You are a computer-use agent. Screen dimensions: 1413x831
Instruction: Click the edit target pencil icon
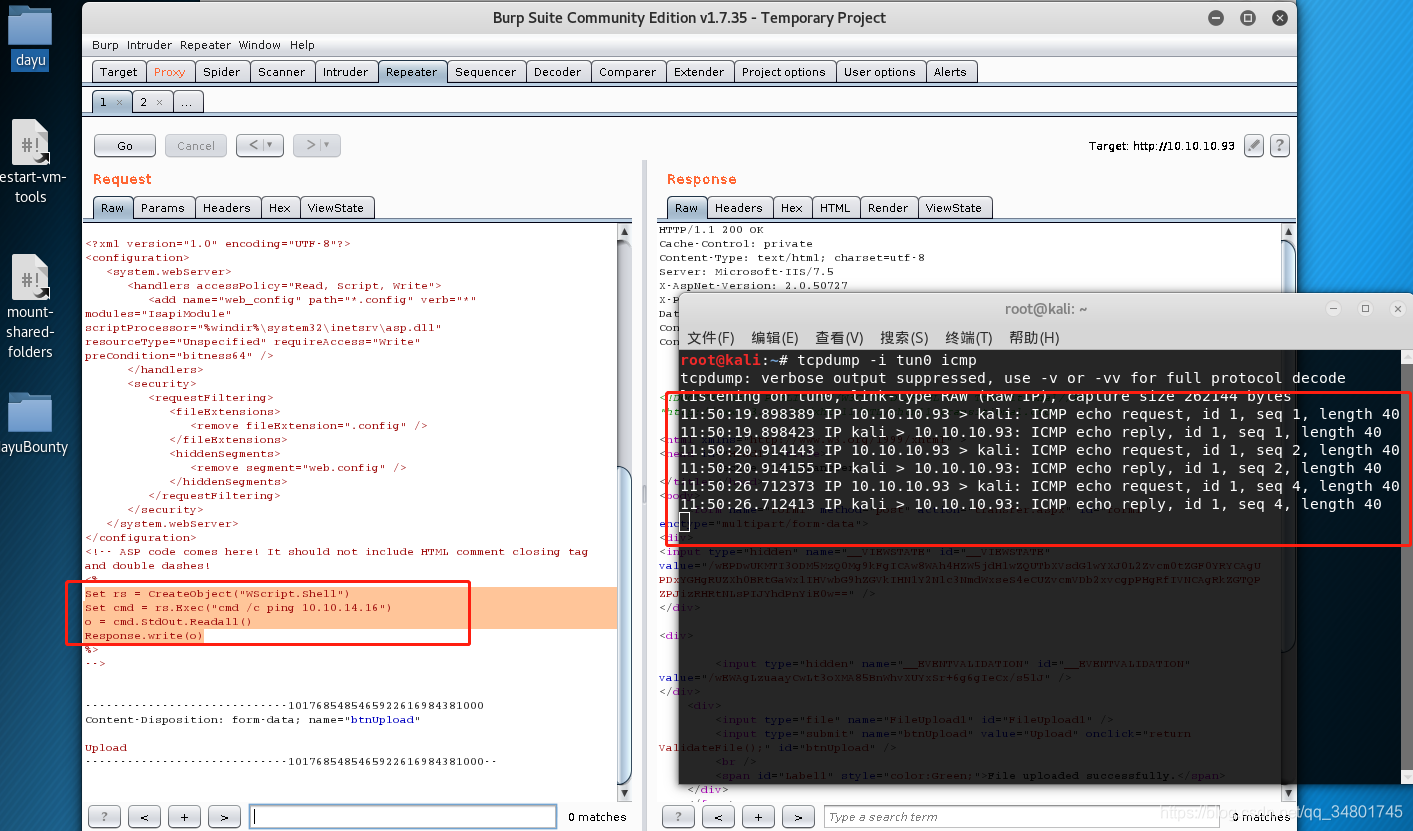coord(1253,145)
